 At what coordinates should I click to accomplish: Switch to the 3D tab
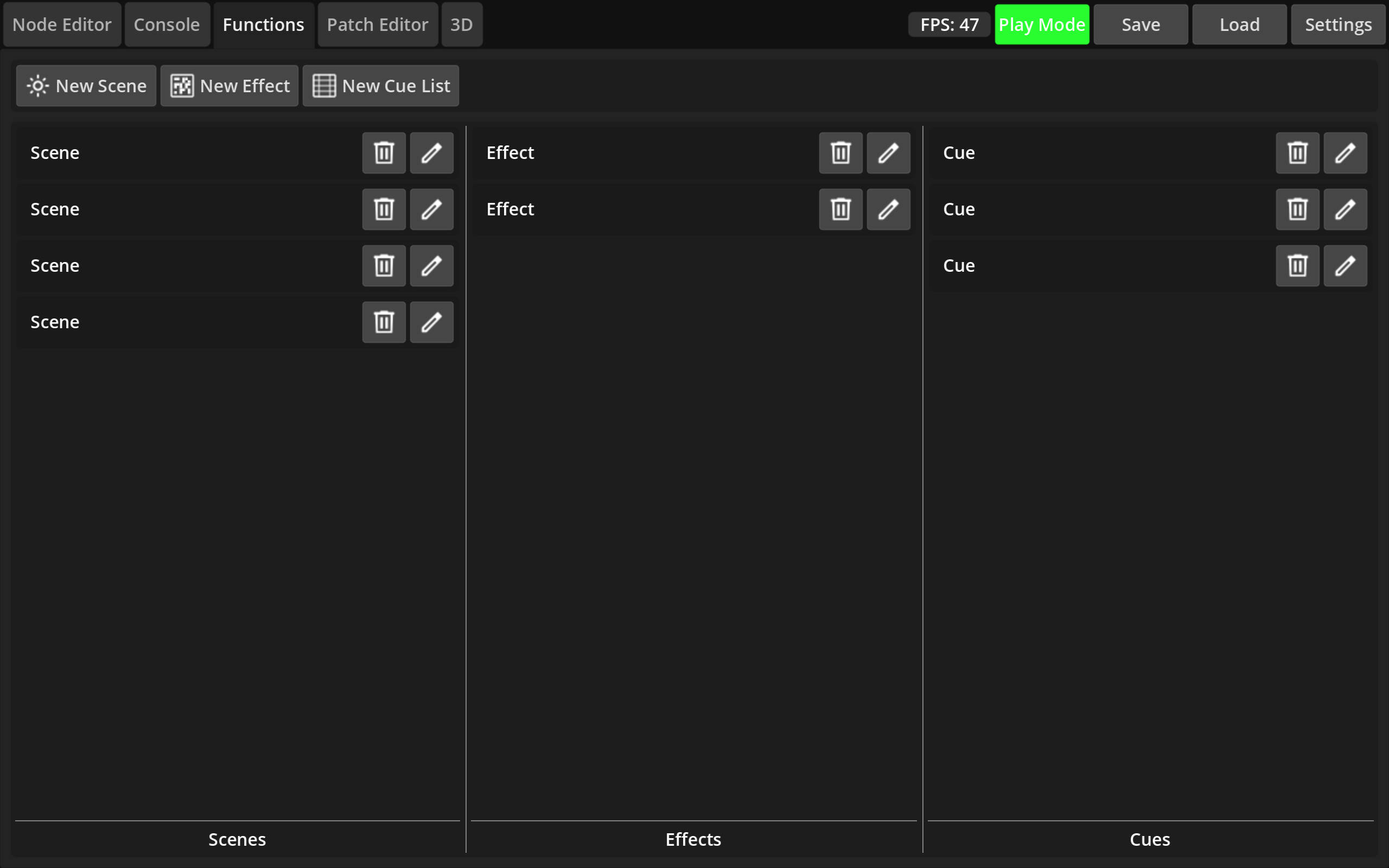[x=462, y=25]
